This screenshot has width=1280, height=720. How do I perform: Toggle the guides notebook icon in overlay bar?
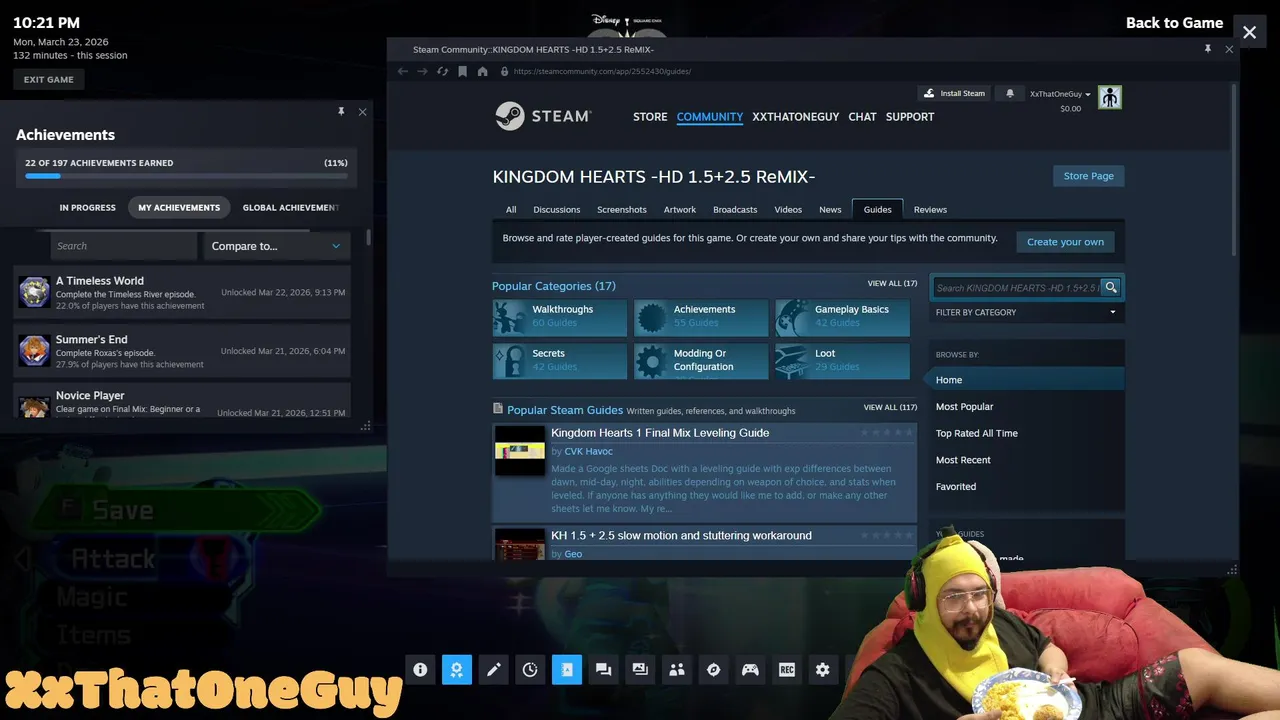point(567,670)
